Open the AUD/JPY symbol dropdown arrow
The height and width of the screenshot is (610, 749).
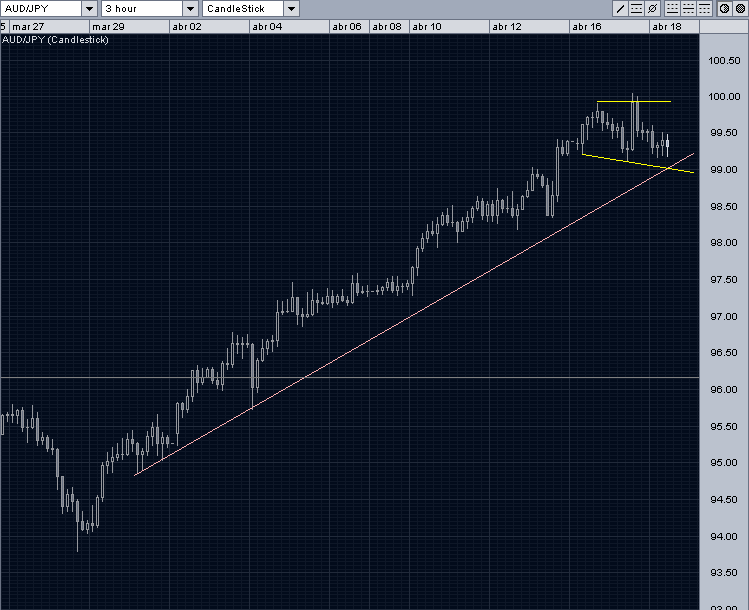click(x=89, y=9)
